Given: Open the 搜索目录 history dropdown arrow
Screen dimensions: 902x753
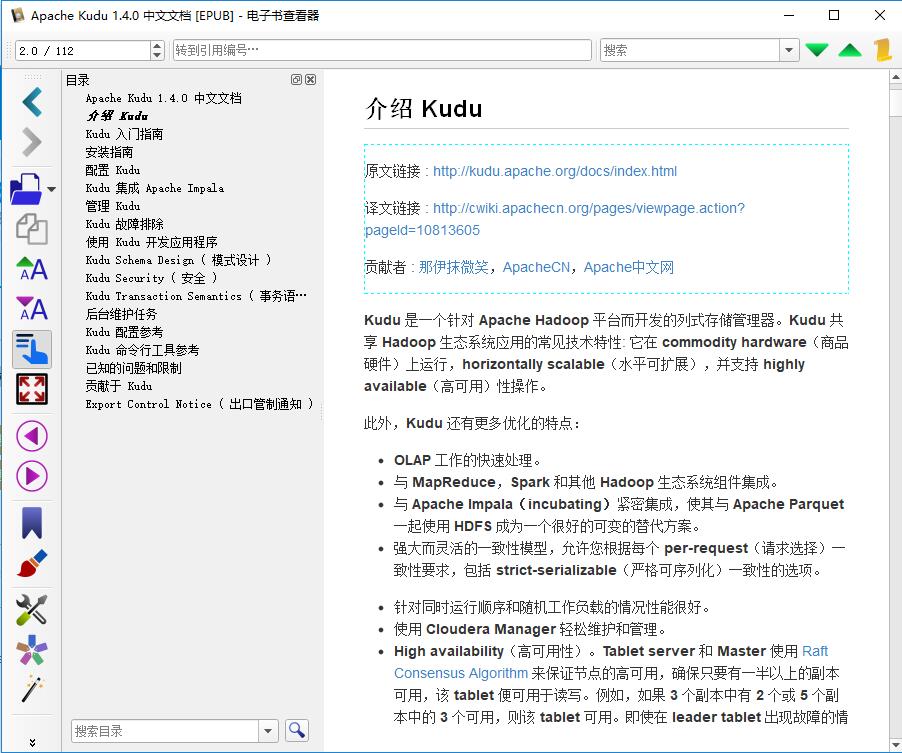Looking at the screenshot, I should coord(268,731).
